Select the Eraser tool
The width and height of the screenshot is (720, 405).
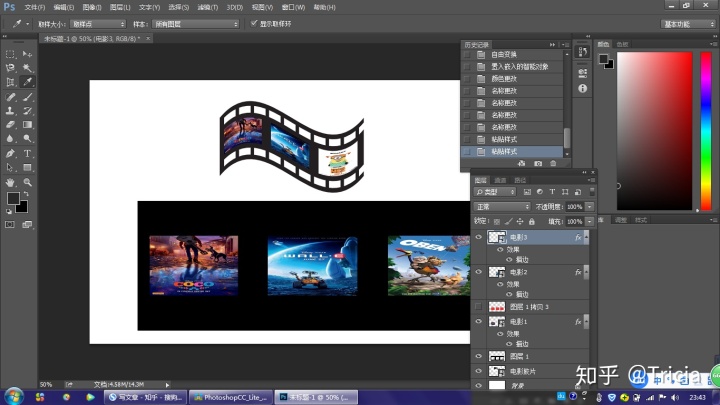coord(10,124)
